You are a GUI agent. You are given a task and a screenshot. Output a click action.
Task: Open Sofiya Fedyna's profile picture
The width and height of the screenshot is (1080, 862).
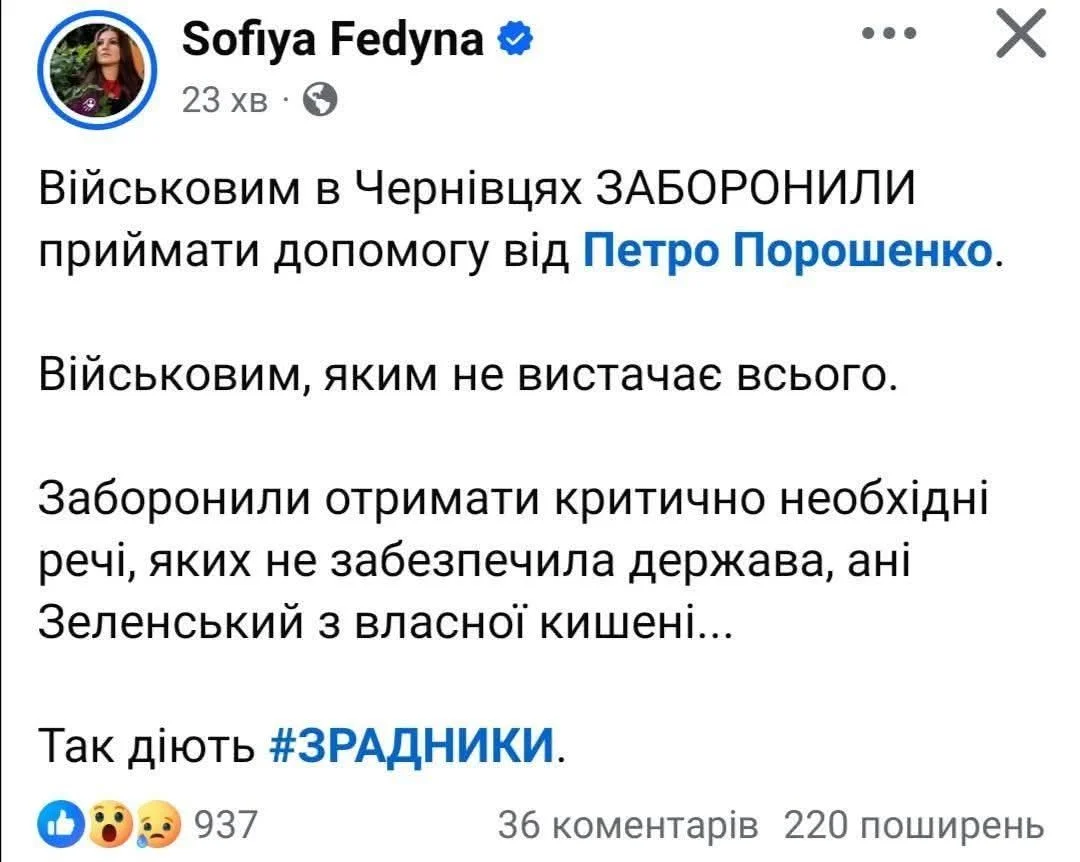tap(97, 70)
